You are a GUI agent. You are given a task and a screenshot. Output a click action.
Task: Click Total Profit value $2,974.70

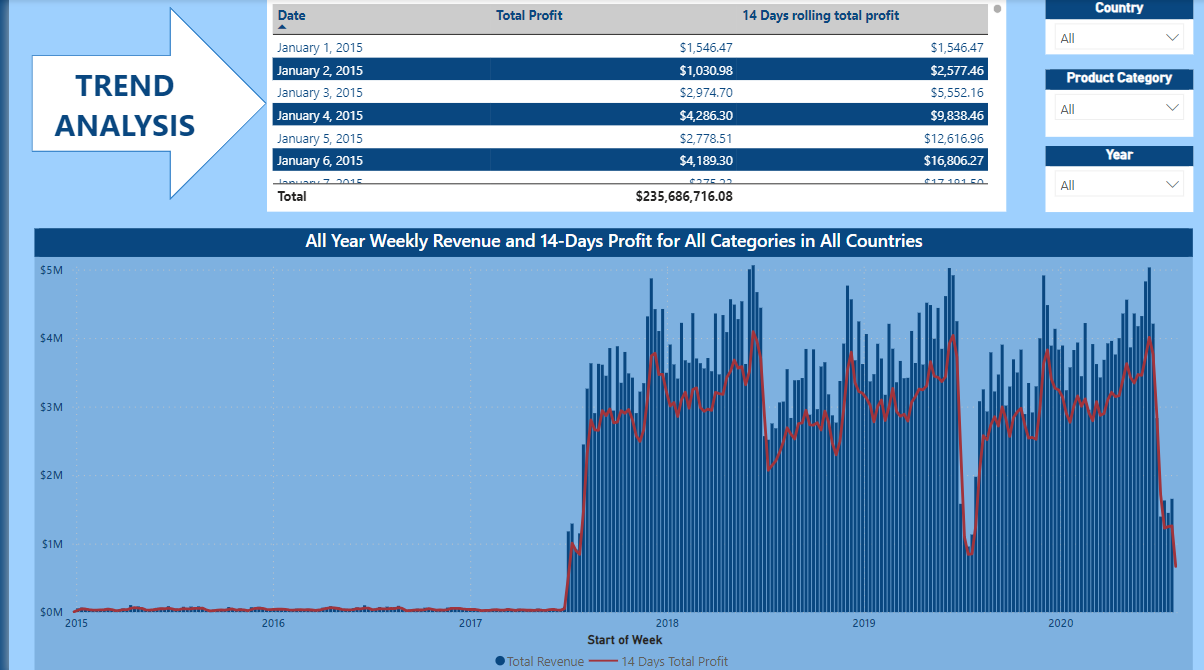pyautogui.click(x=706, y=93)
